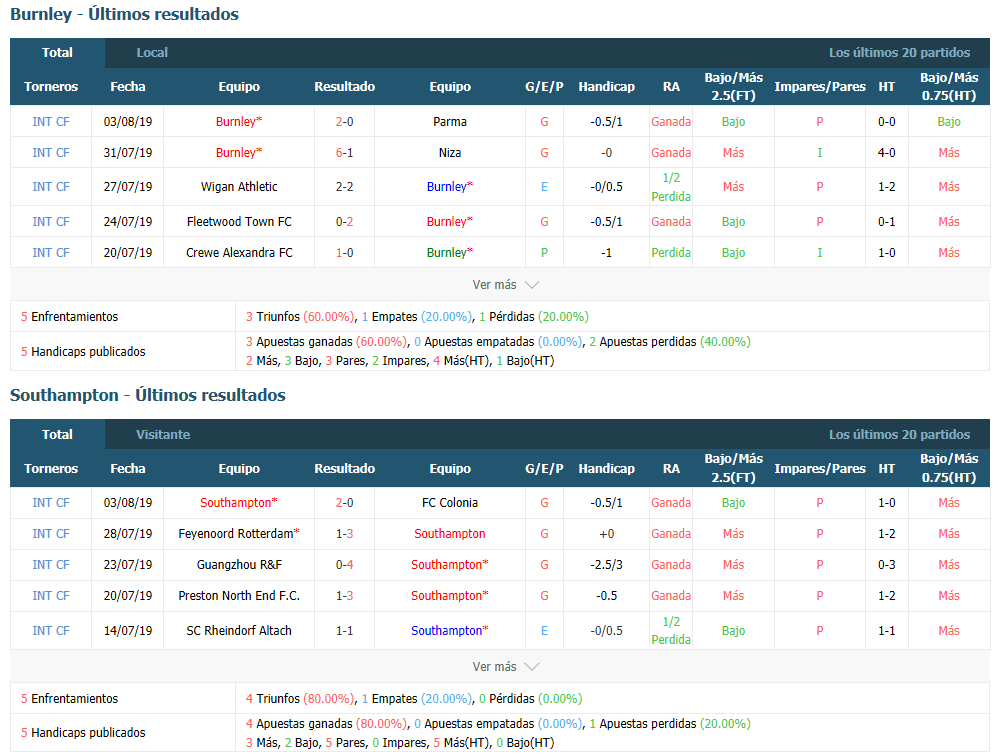This screenshot has height=754, width=998.
Task: Click the 0-4 result for Guangzhou R&F
Action: [x=344, y=564]
